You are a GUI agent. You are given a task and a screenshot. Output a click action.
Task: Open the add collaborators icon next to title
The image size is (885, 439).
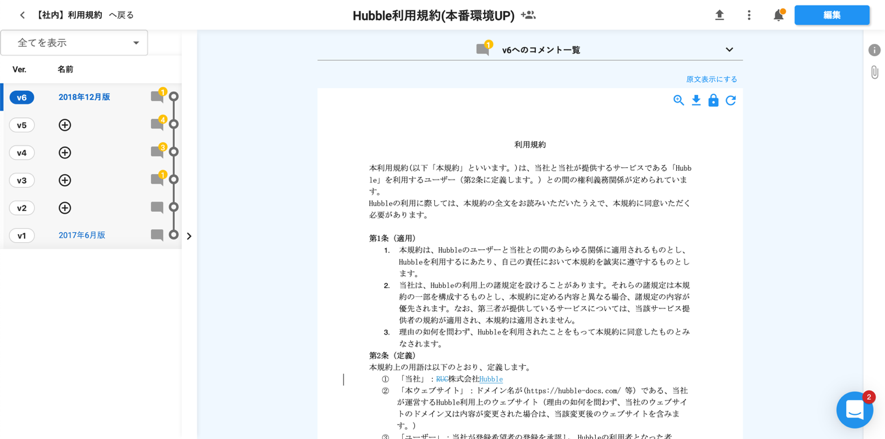528,15
